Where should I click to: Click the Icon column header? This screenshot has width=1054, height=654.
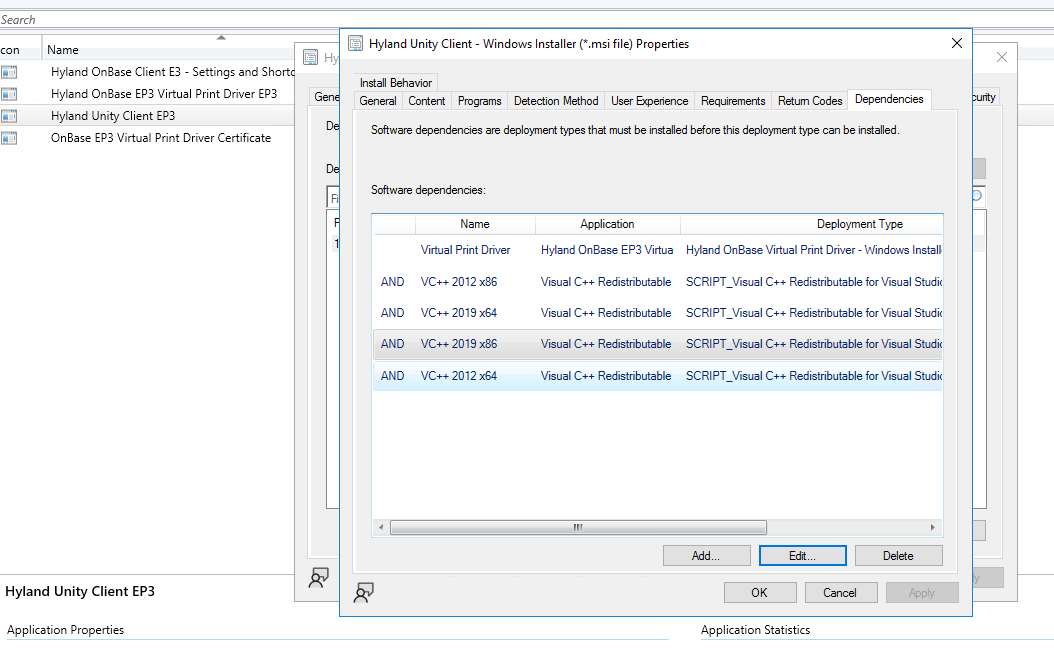click(x=20, y=50)
